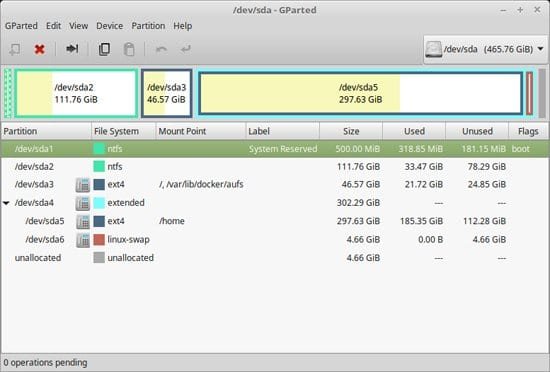Viewport: 550px width, 372px height.
Task: Click the mounted key icon for /dev/sda6
Action: pos(83,240)
